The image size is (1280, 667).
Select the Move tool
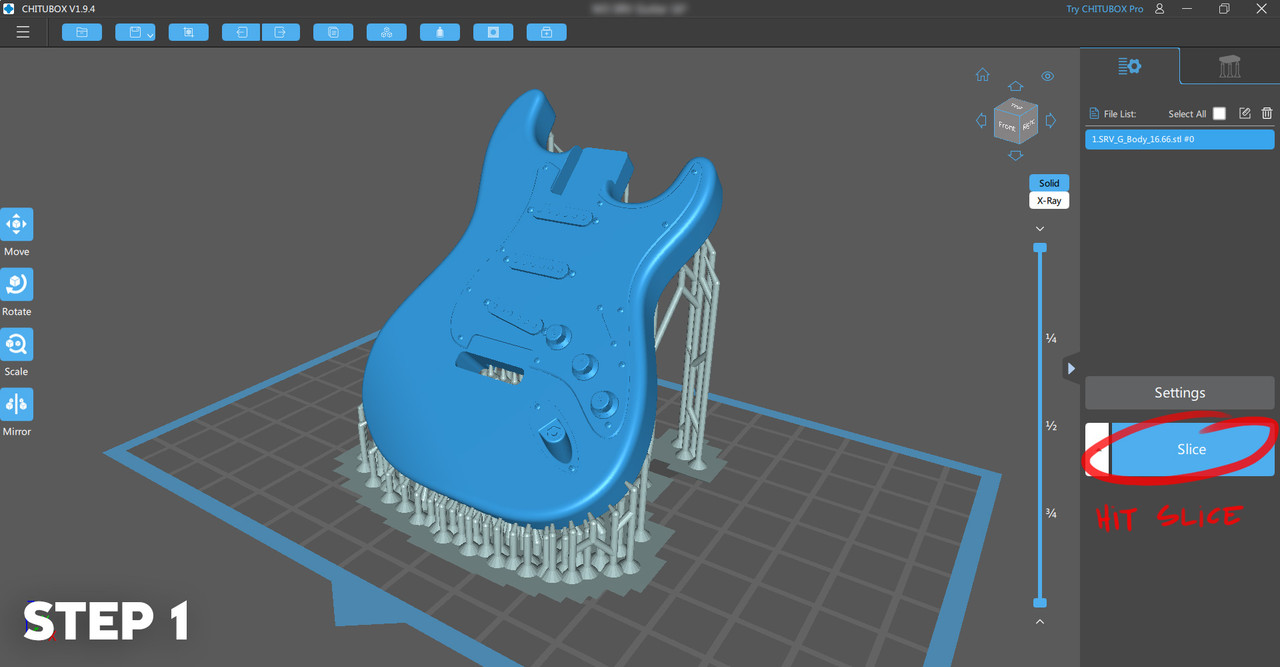17,225
